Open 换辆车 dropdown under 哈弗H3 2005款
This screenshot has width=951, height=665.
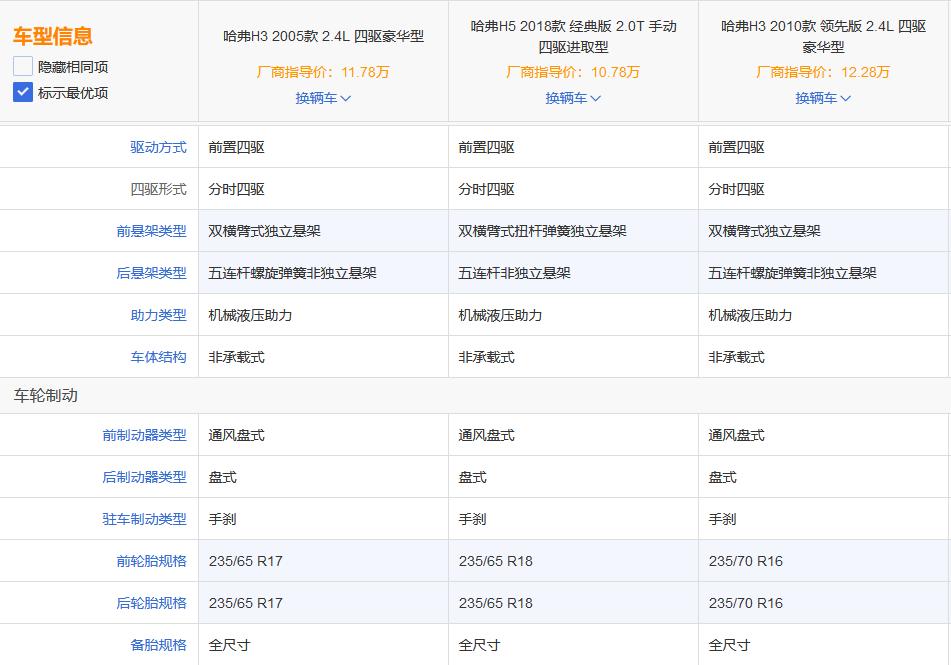tap(322, 98)
